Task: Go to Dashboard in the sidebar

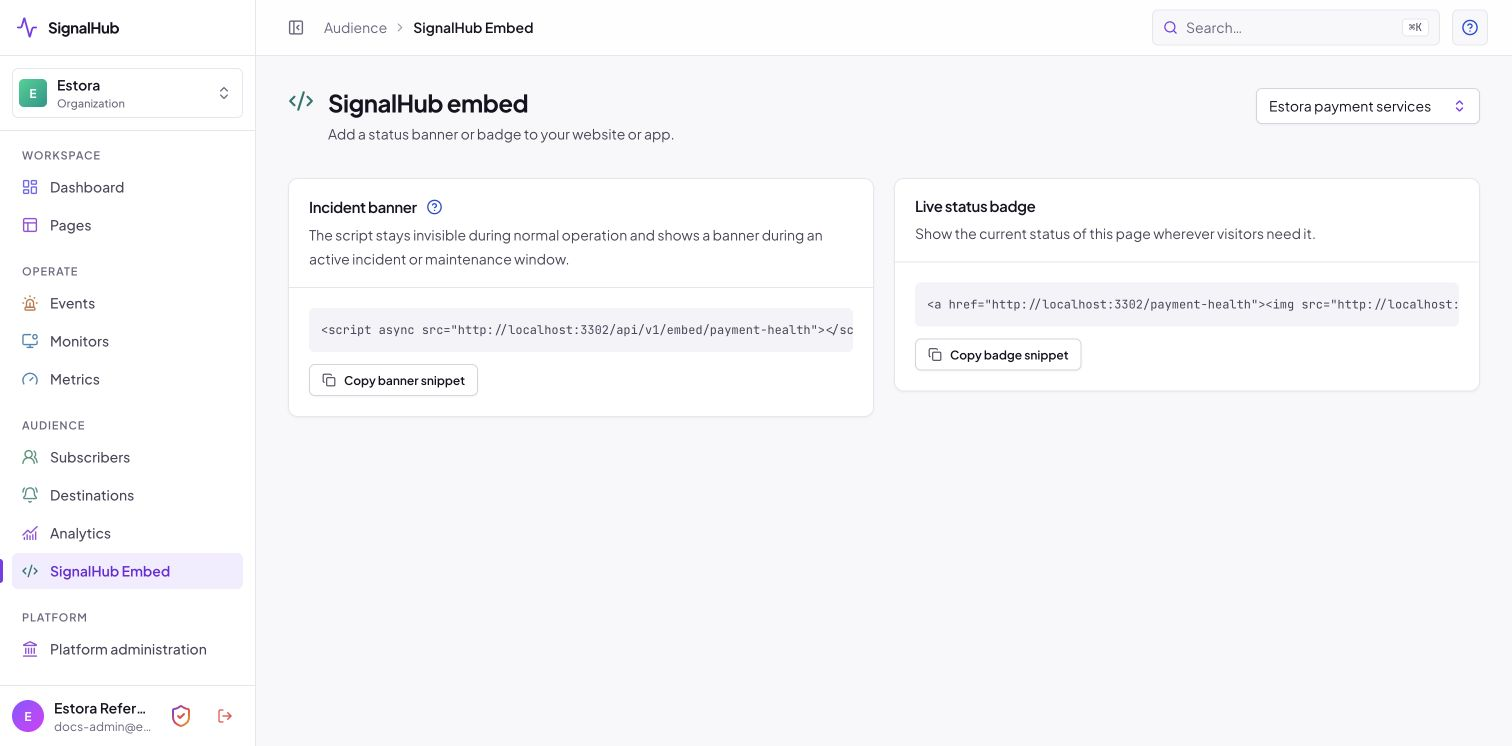Action: point(127,187)
